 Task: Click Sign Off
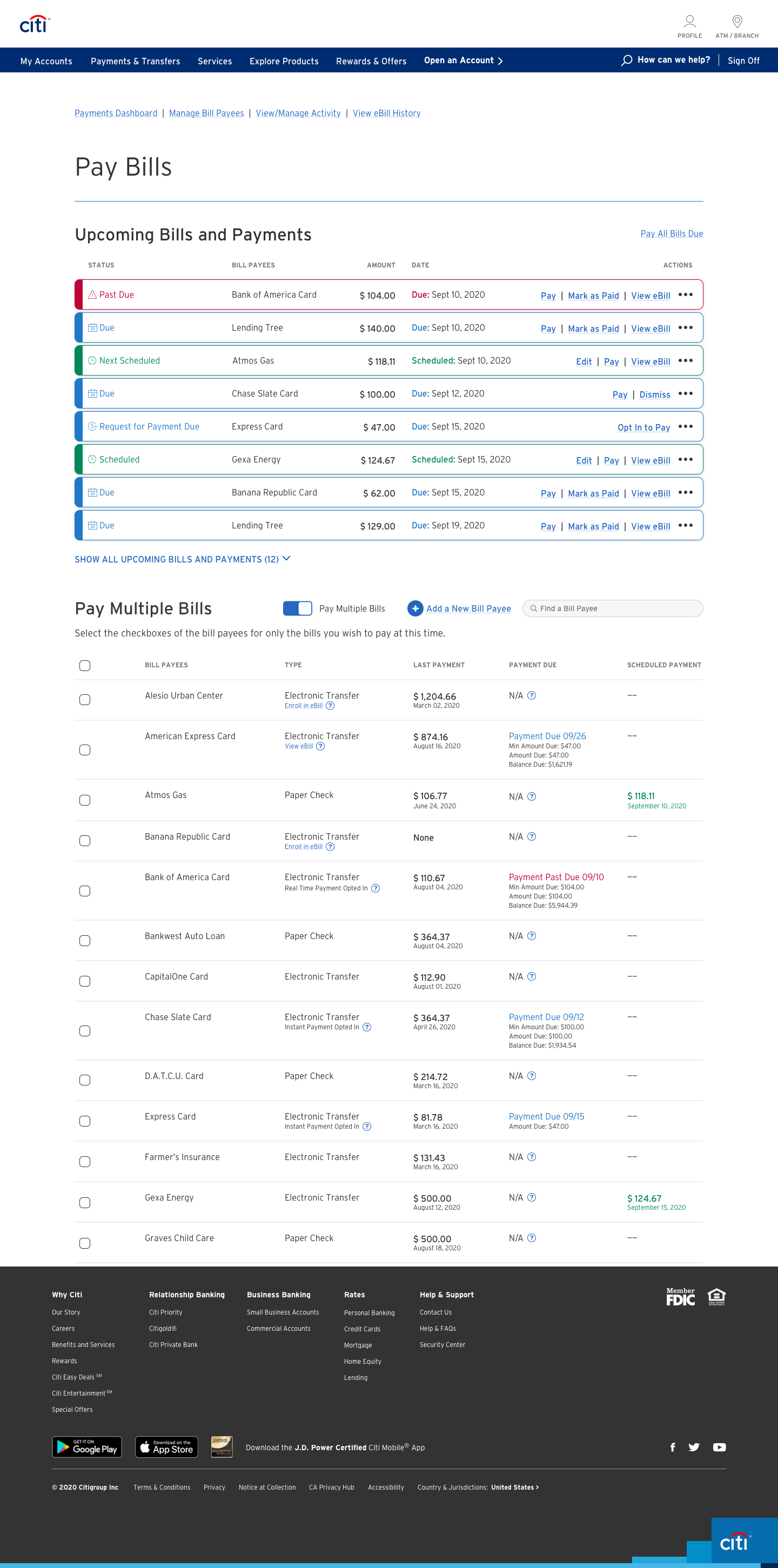click(743, 61)
